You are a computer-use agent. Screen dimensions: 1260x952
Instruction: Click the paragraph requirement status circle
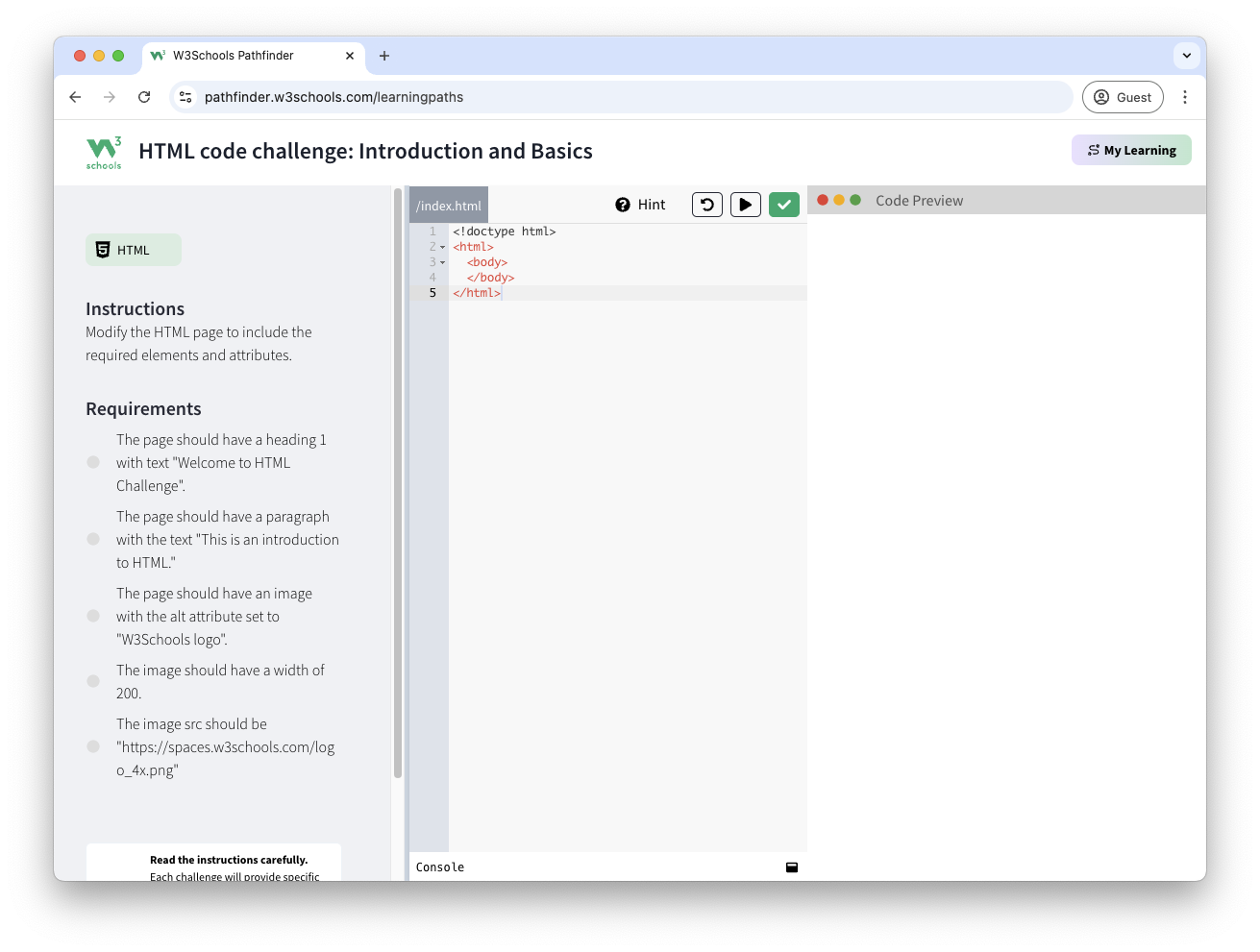93,539
